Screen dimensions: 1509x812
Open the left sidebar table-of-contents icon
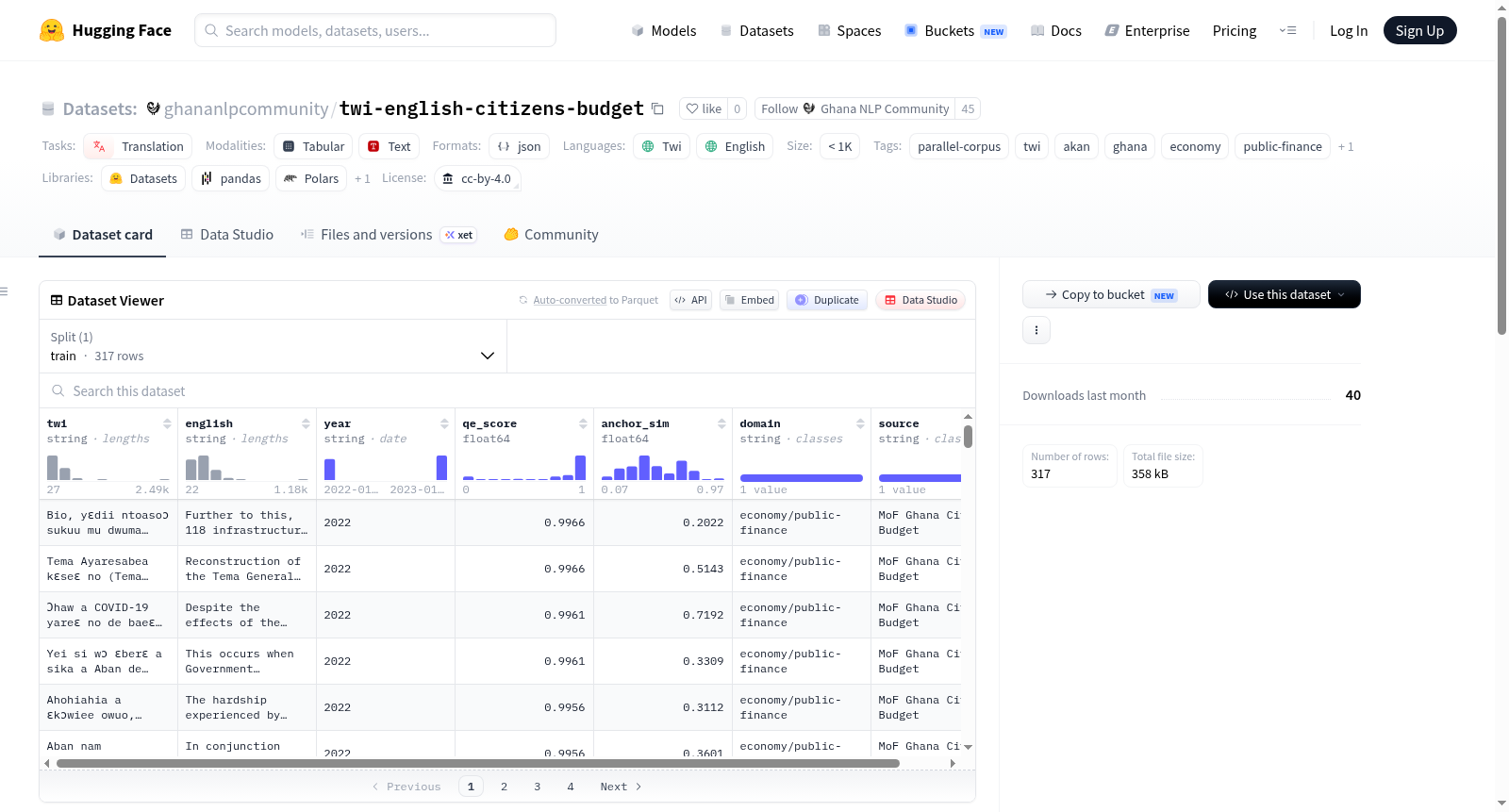click(5, 291)
